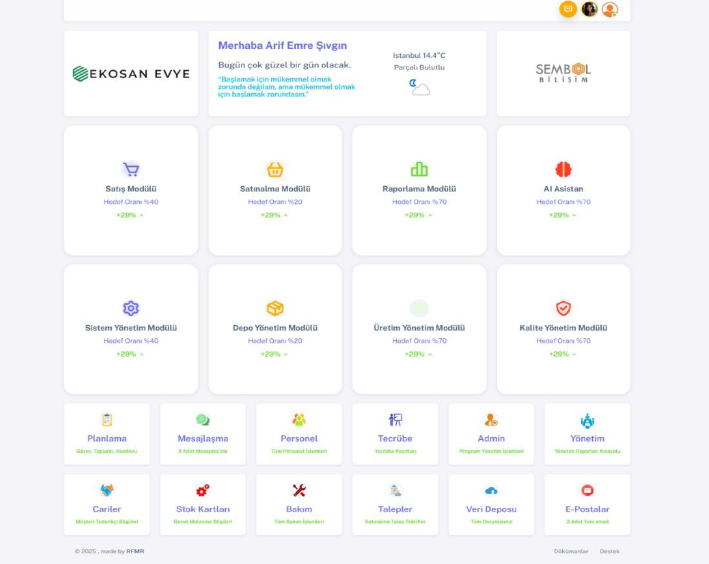
Task: Open the E-Postalar mail icon
Action: [587, 490]
